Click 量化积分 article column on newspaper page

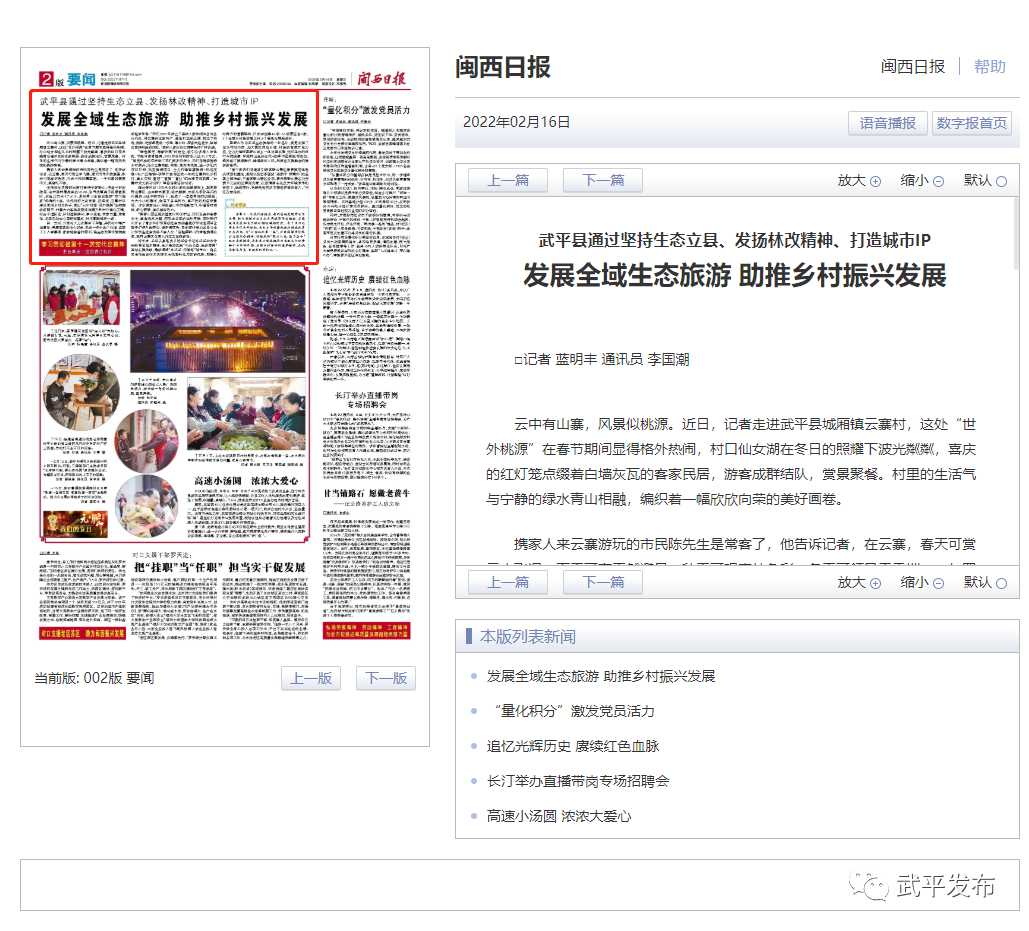click(366, 176)
